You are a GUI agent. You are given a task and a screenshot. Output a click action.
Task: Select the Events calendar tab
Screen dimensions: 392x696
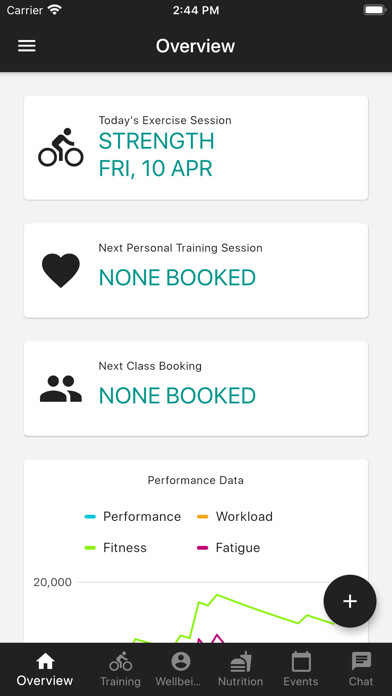301,669
